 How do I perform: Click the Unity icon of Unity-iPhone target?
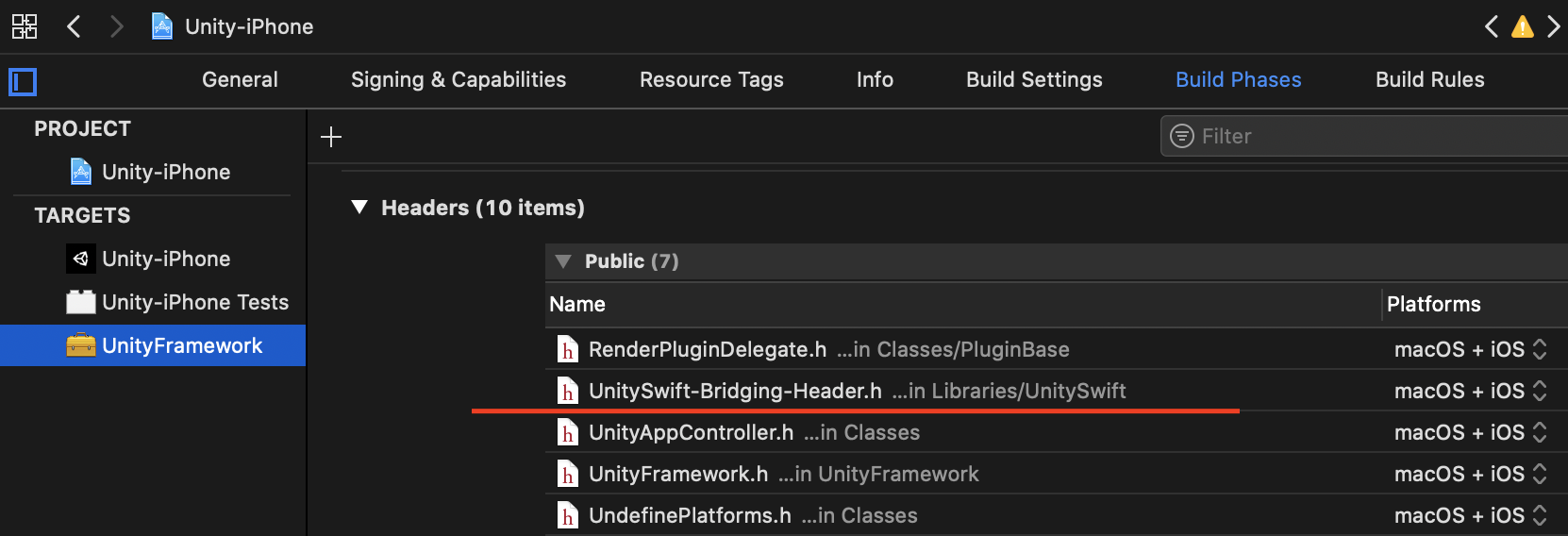click(x=81, y=259)
